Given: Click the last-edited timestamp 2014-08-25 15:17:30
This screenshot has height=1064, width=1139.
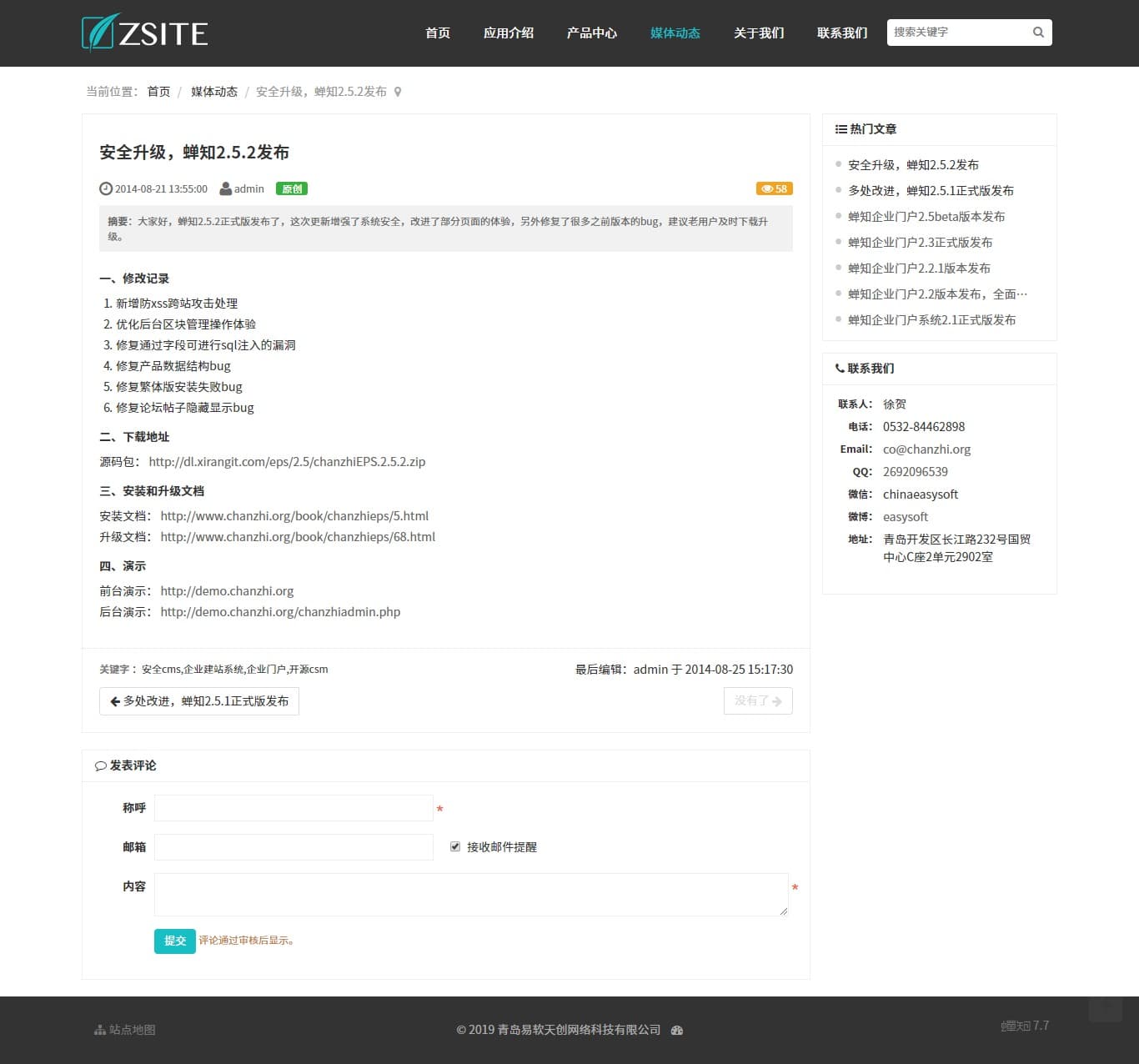Looking at the screenshot, I should [739, 670].
